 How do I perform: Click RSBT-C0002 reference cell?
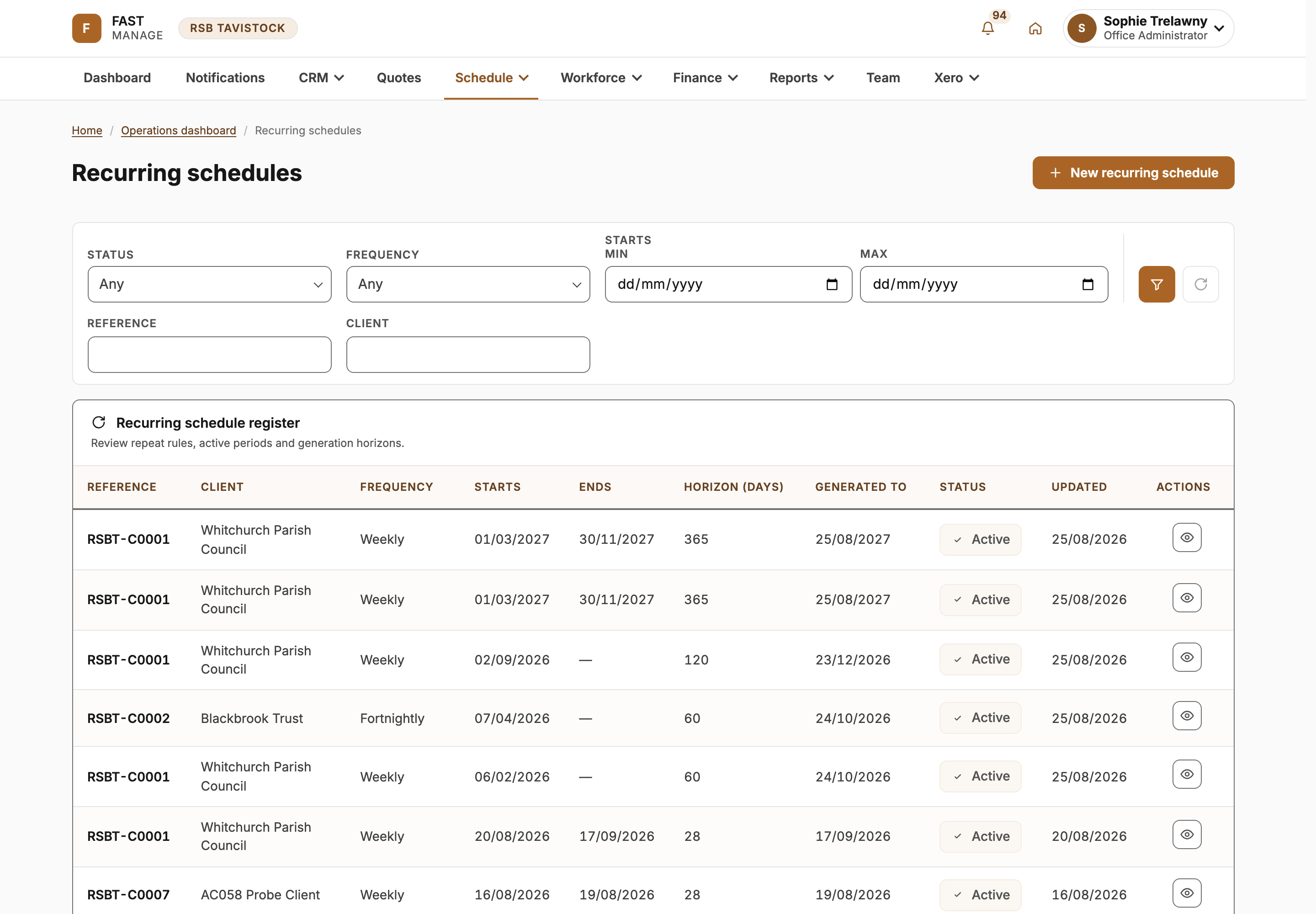128,718
